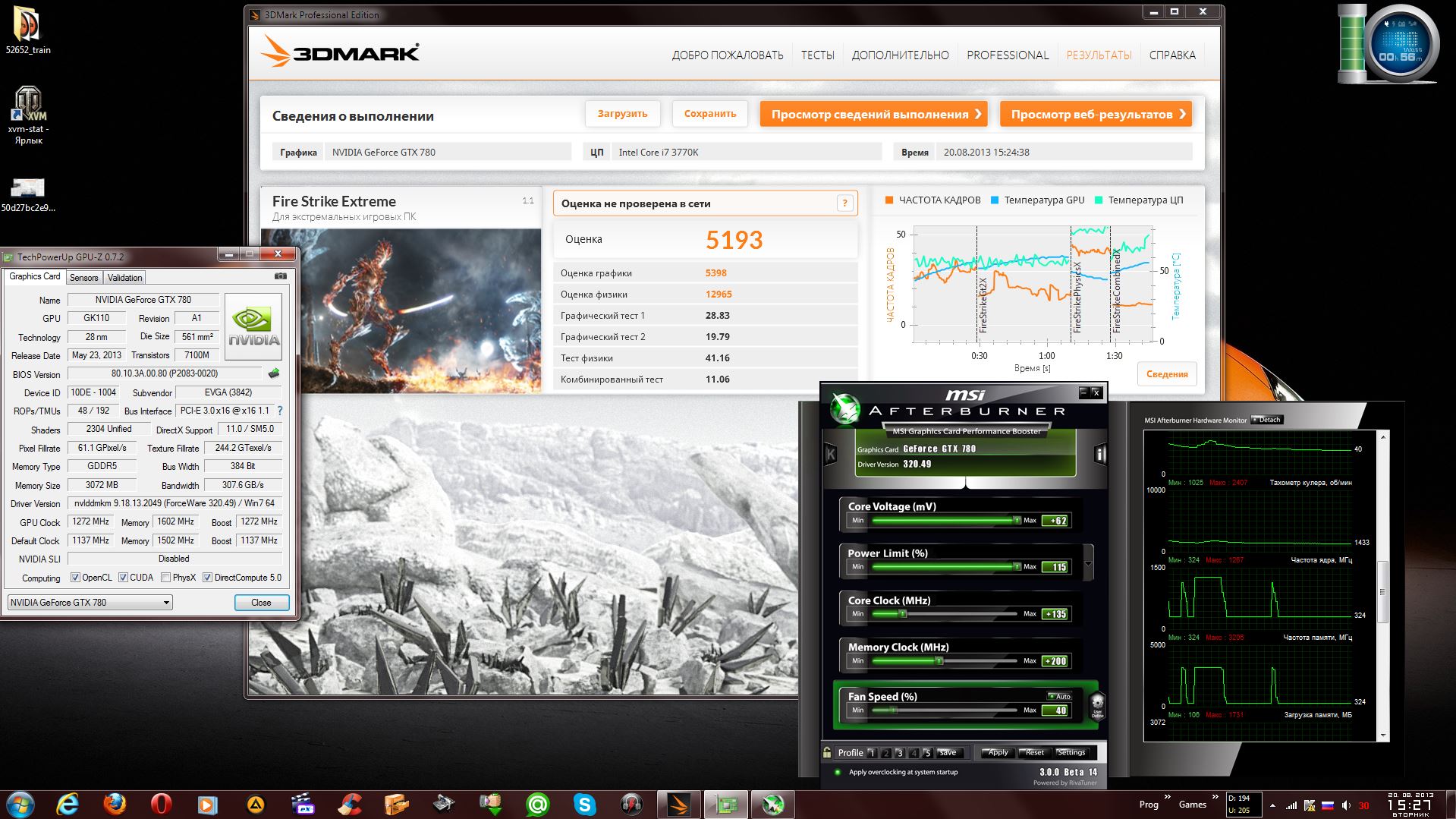The height and width of the screenshot is (819, 1456).
Task: Open Settings in MSI Afterburner
Action: point(1071,752)
